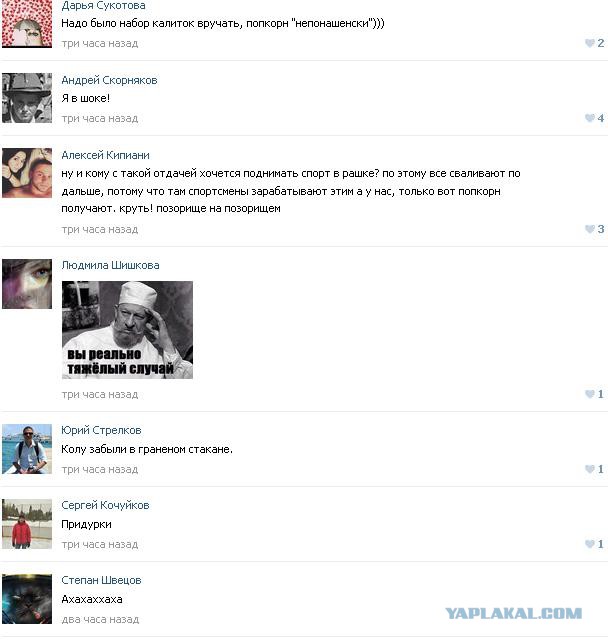Click the YAPLAKAL.COM watermark
Viewport: 608px width, 643px height.
click(x=514, y=613)
